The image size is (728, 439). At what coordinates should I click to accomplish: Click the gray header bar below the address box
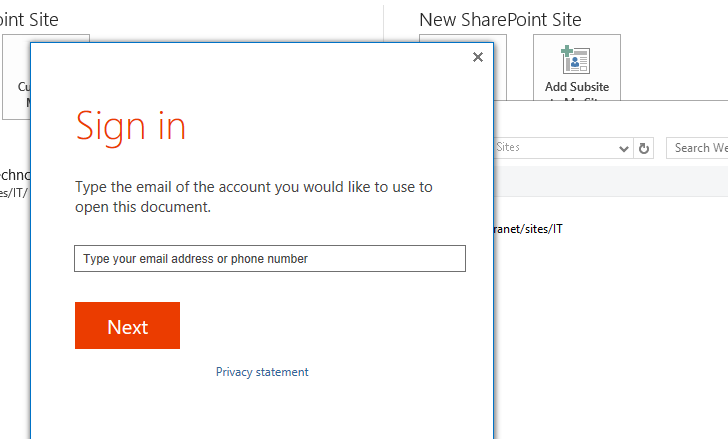610,182
